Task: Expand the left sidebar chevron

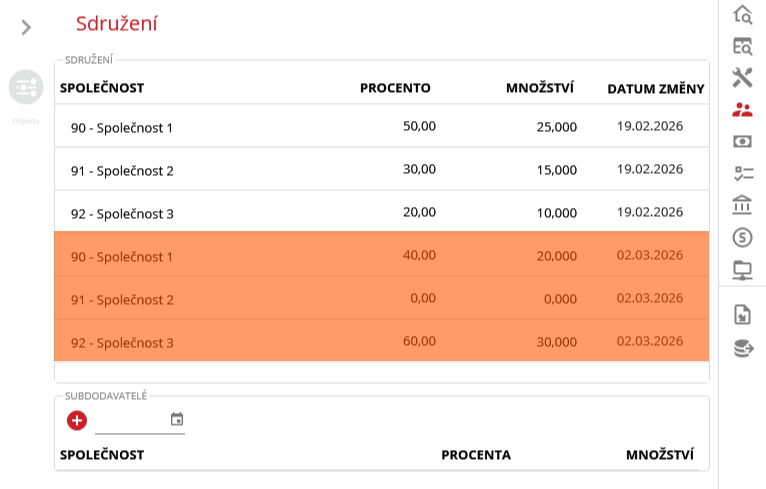Action: 27,27
